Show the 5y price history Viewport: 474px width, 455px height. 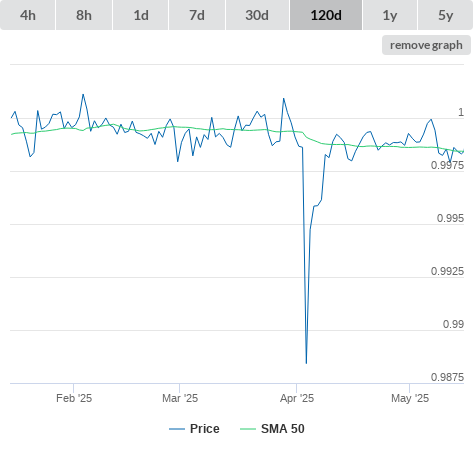pyautogui.click(x=446, y=15)
